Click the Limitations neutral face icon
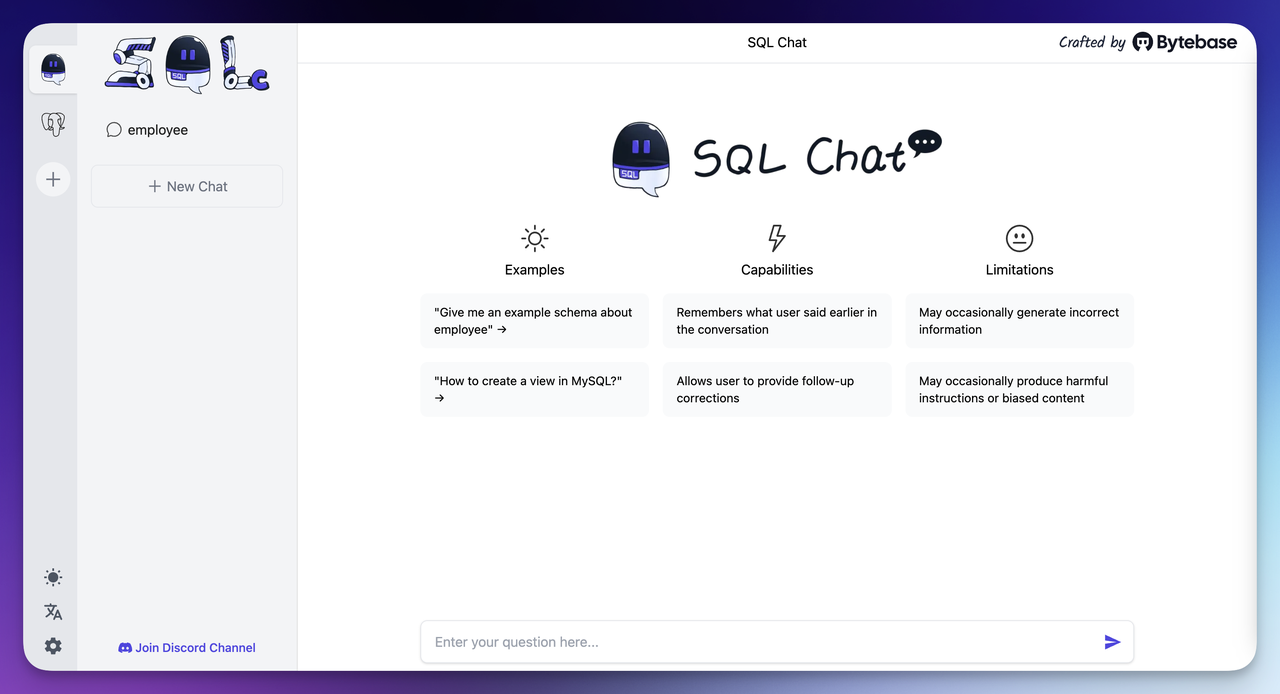The height and width of the screenshot is (694, 1280). click(1019, 238)
